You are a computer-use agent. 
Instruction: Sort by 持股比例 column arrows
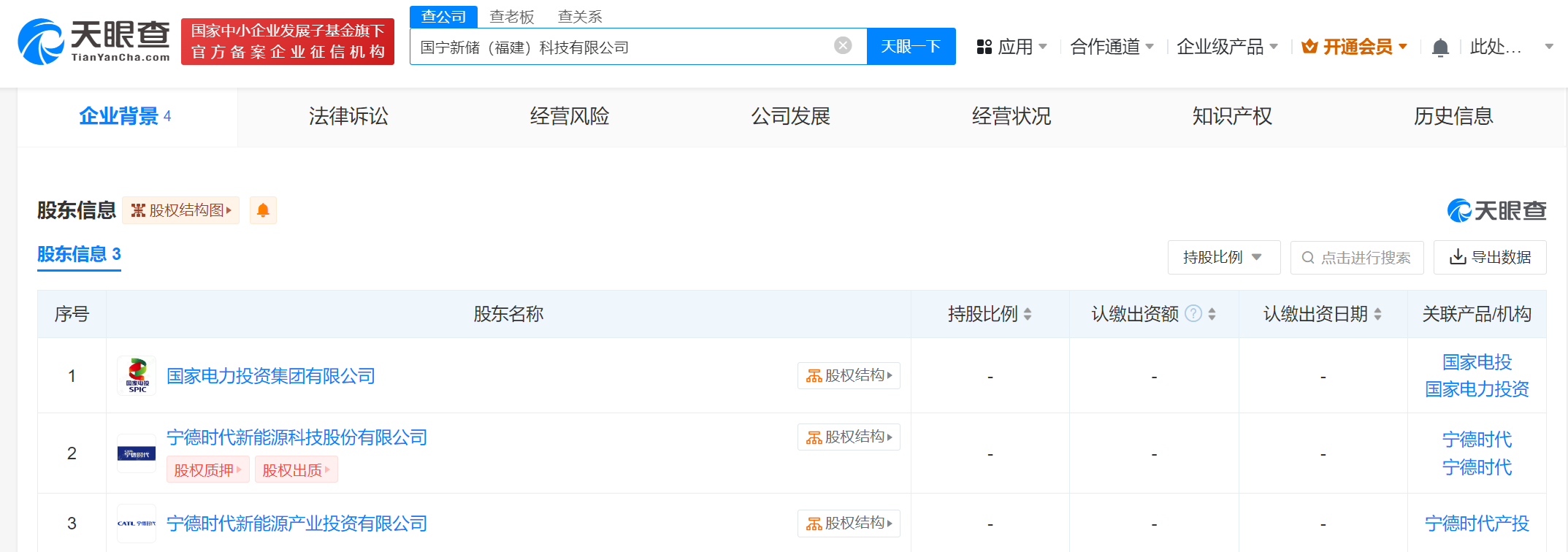coord(1028,314)
